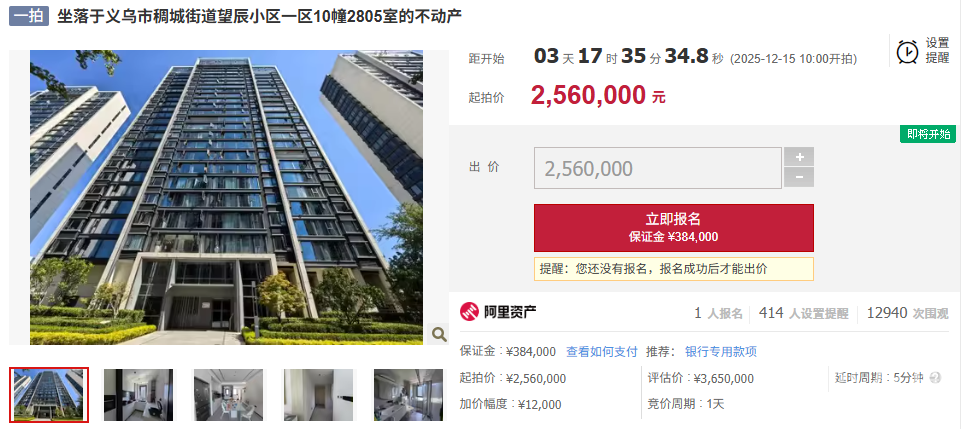Image resolution: width=961 pixels, height=429 pixels.
Task: Click the 延时周期 help question mark icon
Action: tap(935, 378)
